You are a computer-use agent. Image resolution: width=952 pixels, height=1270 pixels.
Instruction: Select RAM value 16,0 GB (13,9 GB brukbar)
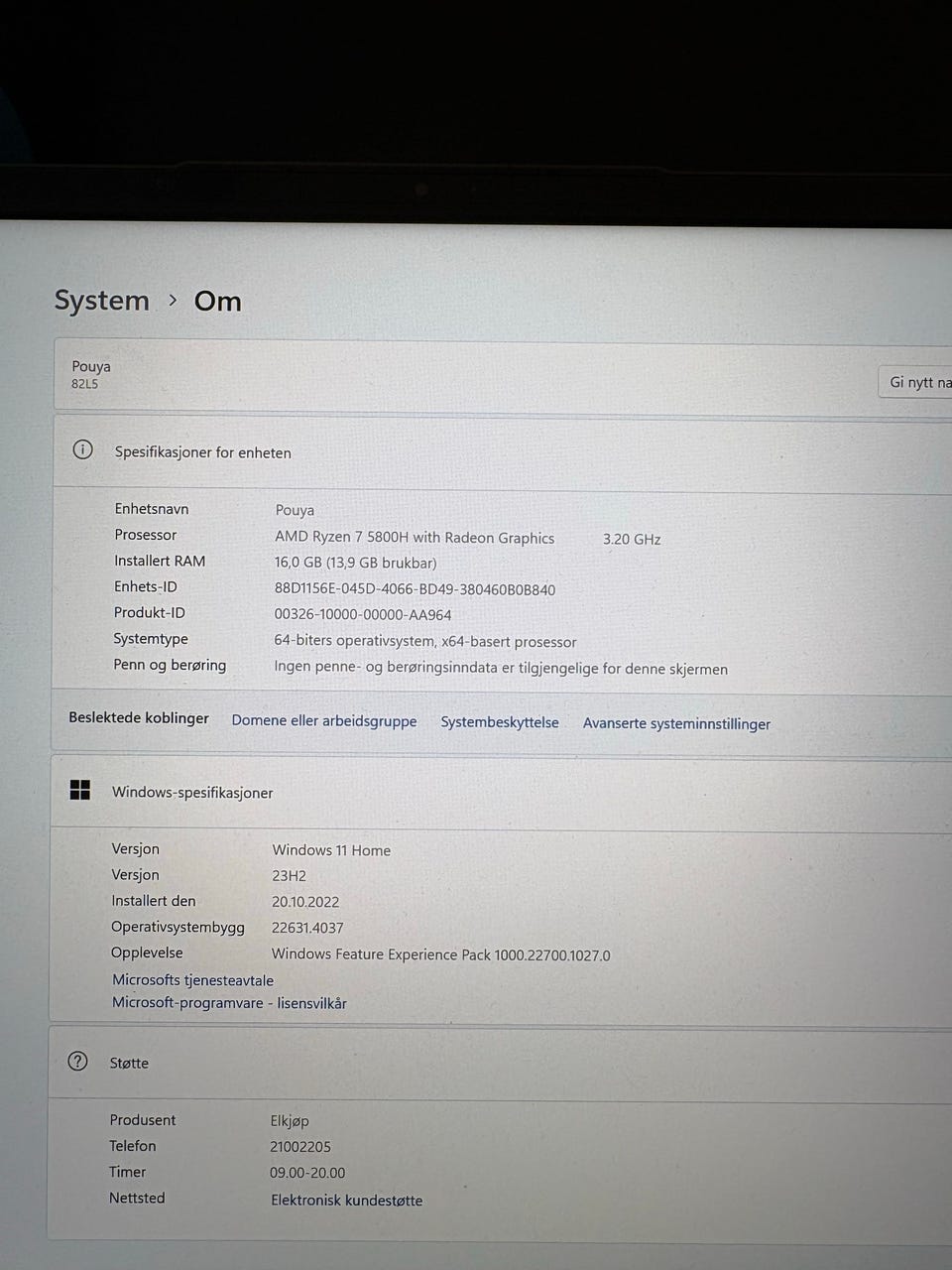tap(355, 563)
